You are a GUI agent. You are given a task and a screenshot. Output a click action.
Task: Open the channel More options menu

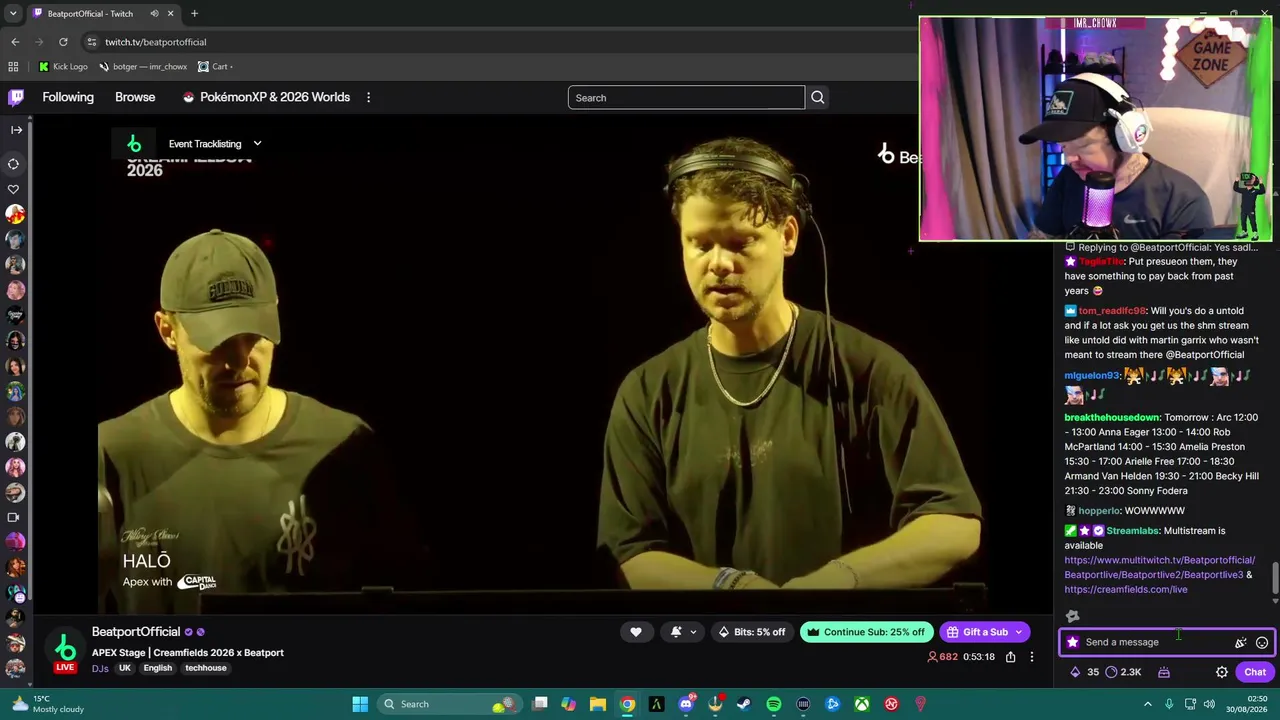coord(1032,657)
